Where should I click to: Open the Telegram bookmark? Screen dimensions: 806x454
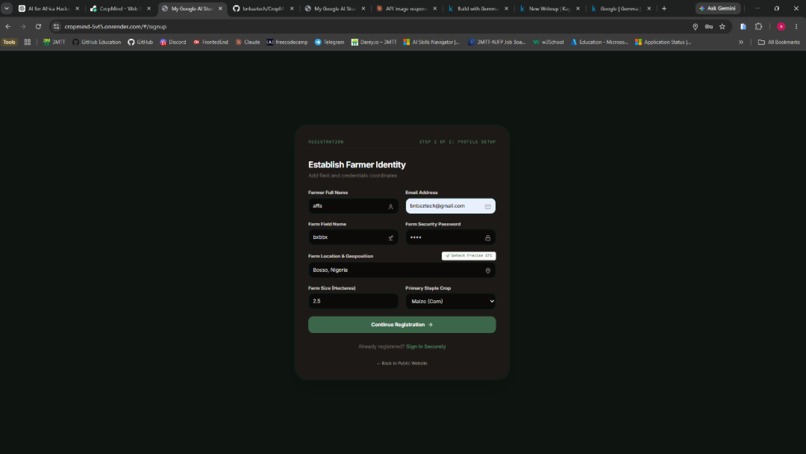pyautogui.click(x=329, y=42)
